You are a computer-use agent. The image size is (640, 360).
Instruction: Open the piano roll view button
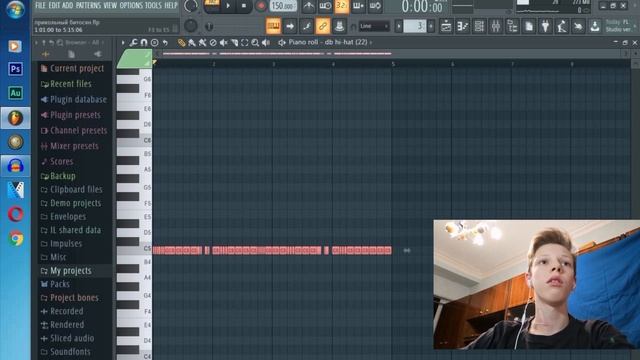(x=462, y=26)
